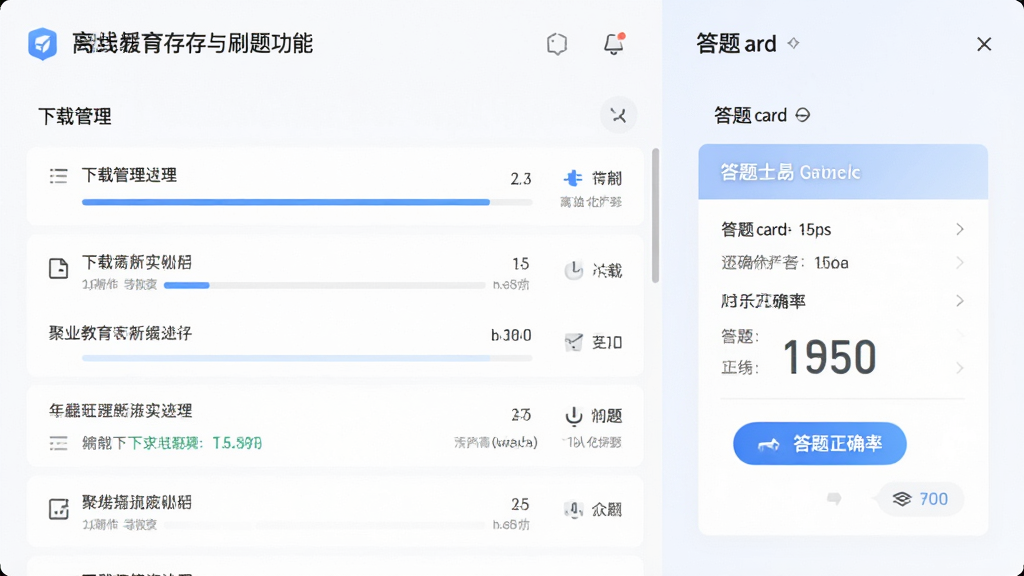The image size is (1024, 576).
Task: Click the blue shield app logo
Action: [x=42, y=44]
